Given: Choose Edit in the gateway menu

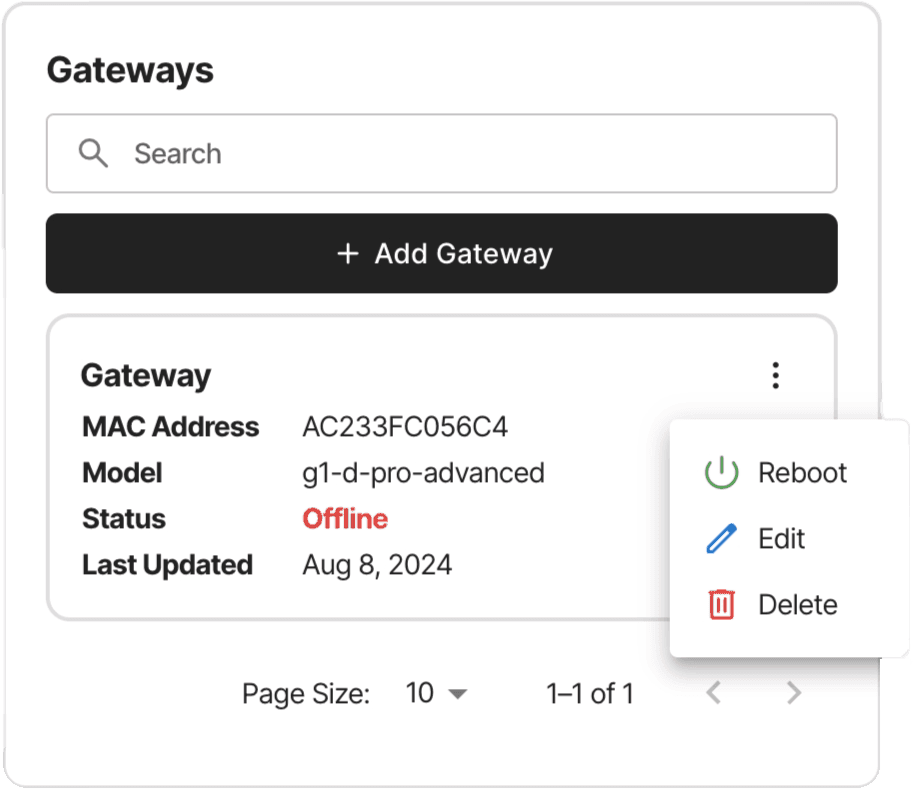Looking at the screenshot, I should coord(775,539).
